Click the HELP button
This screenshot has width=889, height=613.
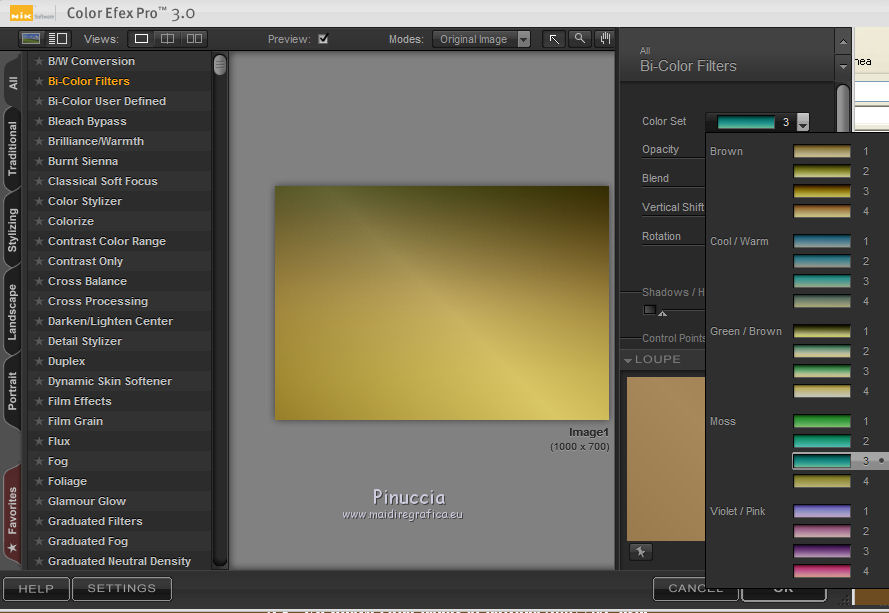[36, 589]
